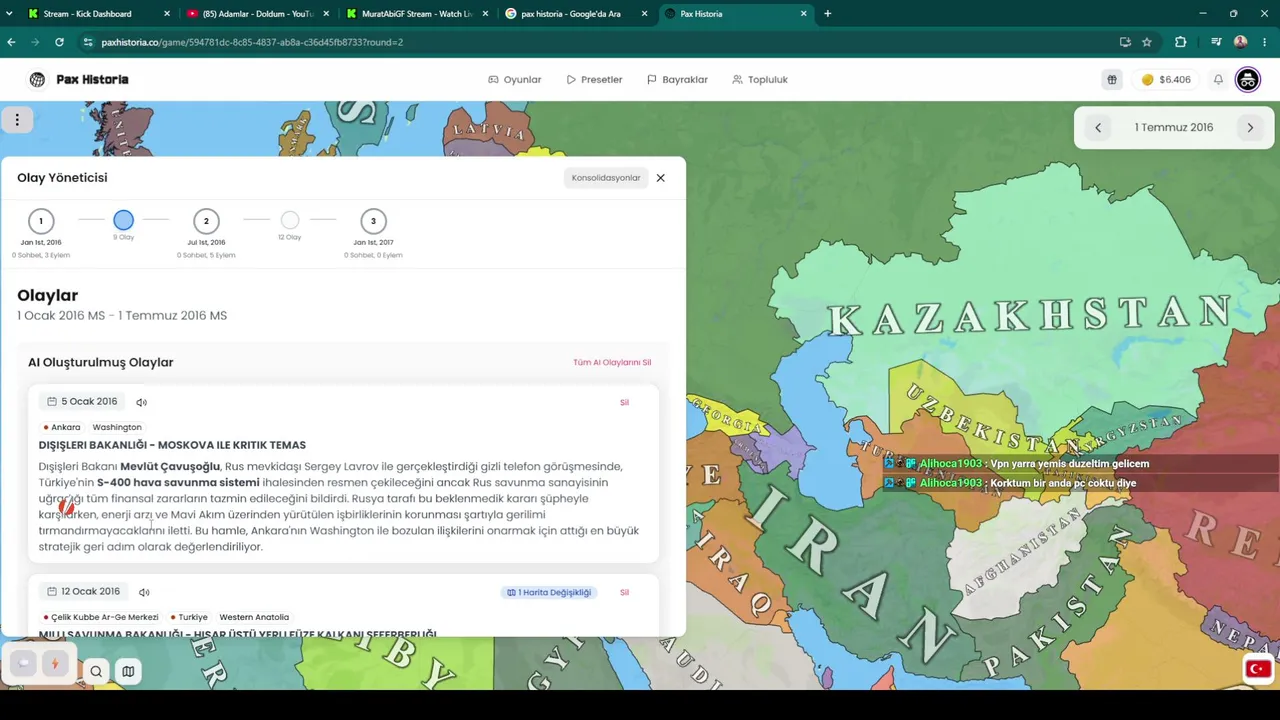Switch to the pax historia Google search tab
Screen dimensions: 1280x720
pyautogui.click(x=576, y=14)
